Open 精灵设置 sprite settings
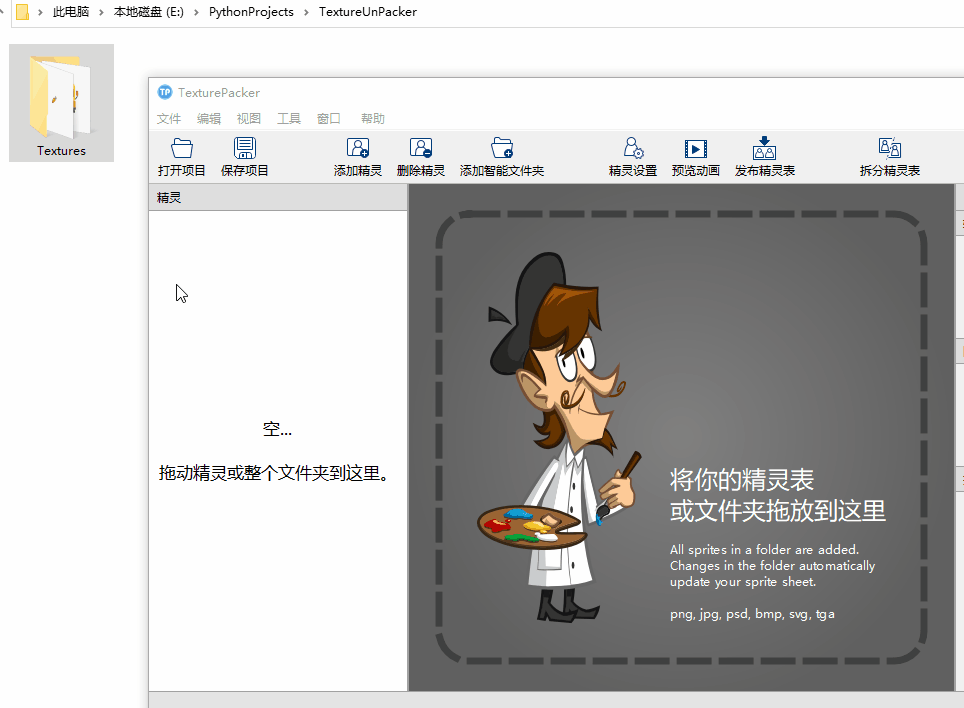The height and width of the screenshot is (708, 964). 633,157
